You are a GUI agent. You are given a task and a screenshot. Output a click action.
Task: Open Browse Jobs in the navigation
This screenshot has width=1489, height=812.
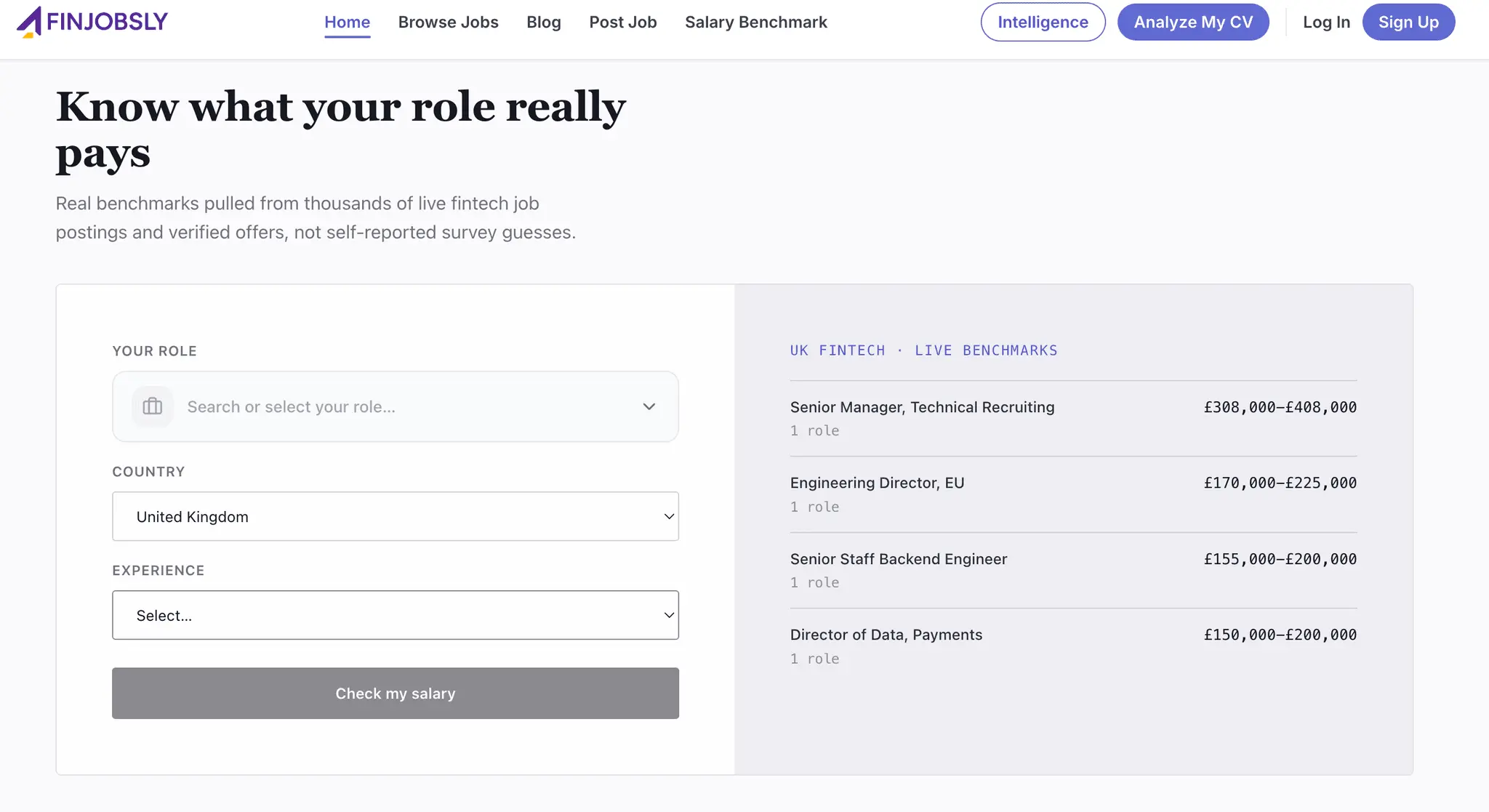449,23
